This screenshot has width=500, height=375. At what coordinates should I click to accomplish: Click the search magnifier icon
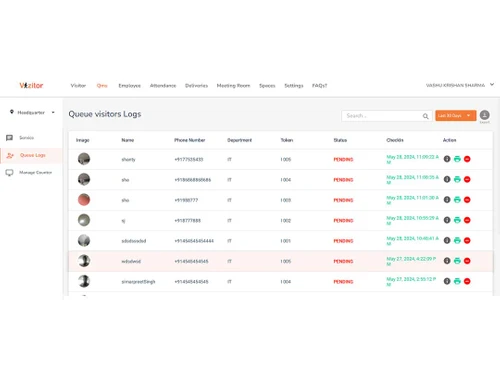(426, 116)
